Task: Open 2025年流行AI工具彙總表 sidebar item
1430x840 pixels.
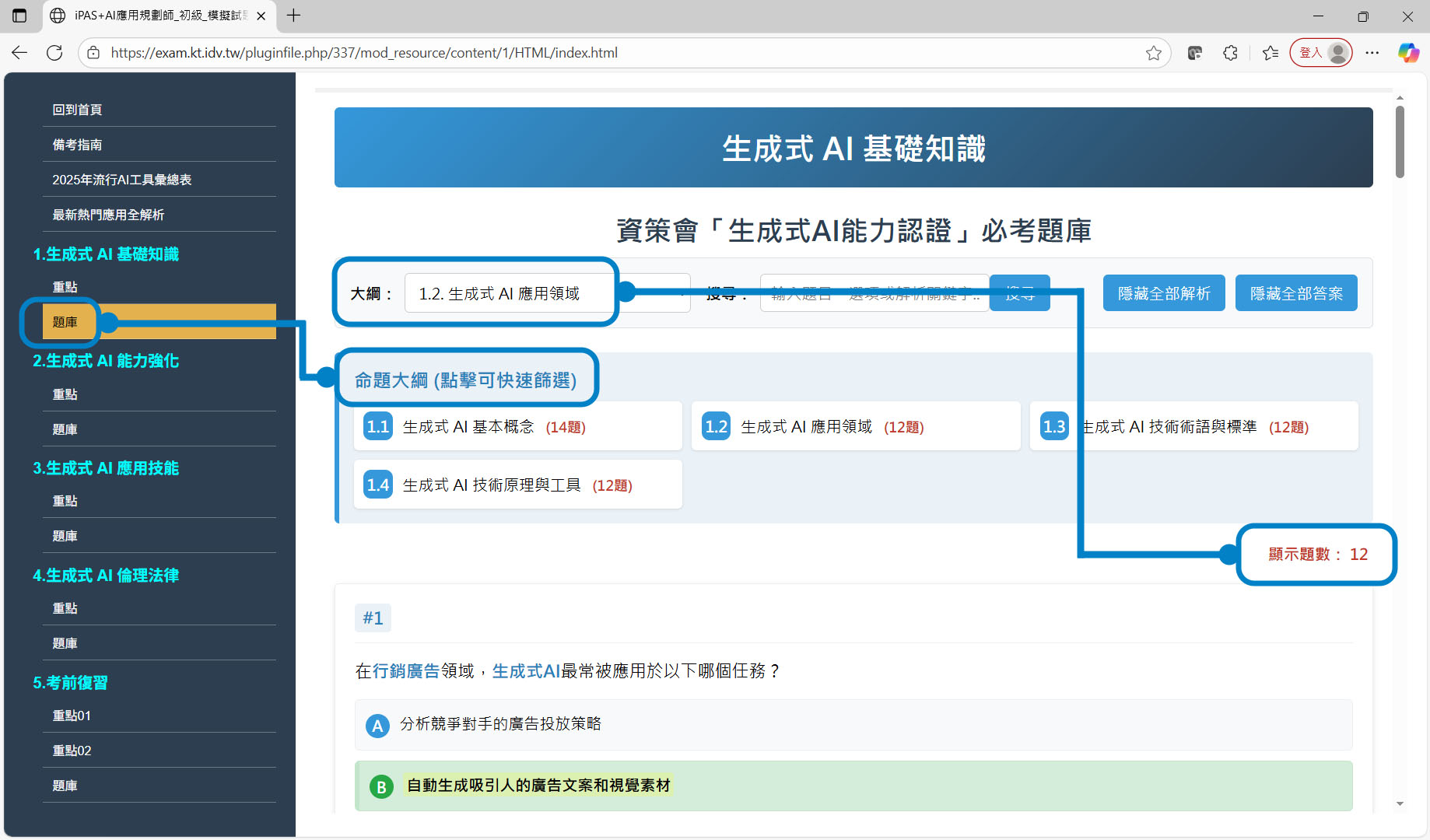Action: point(121,180)
